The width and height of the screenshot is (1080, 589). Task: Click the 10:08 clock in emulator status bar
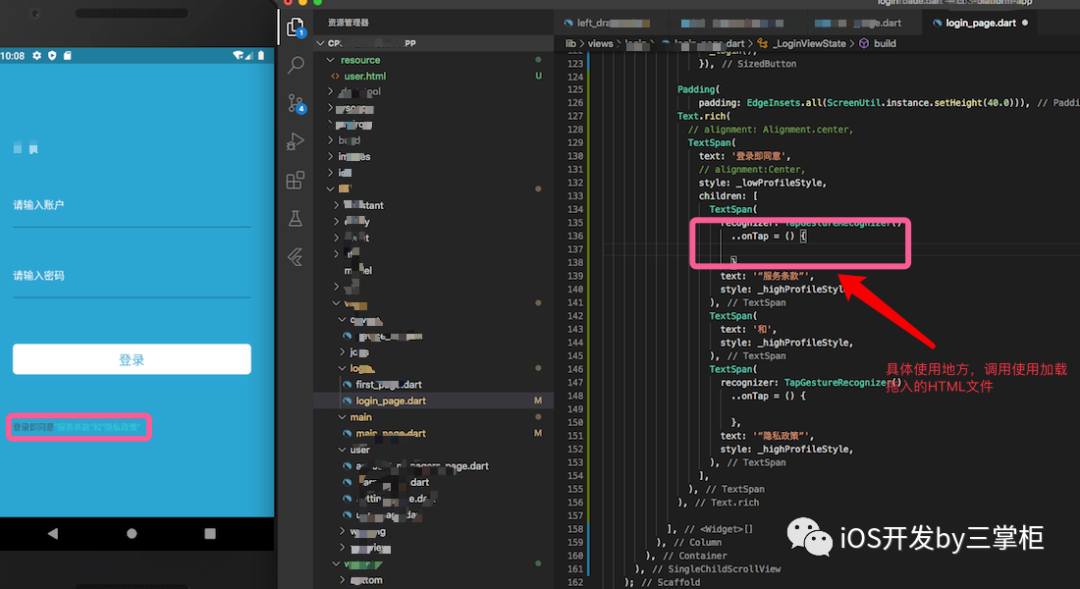point(12,56)
